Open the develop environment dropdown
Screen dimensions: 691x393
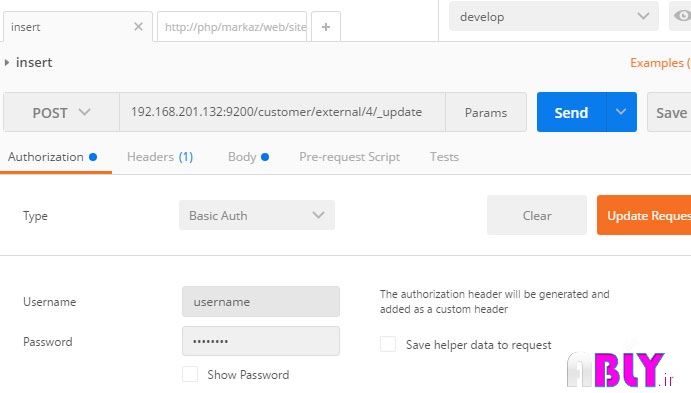tap(554, 16)
